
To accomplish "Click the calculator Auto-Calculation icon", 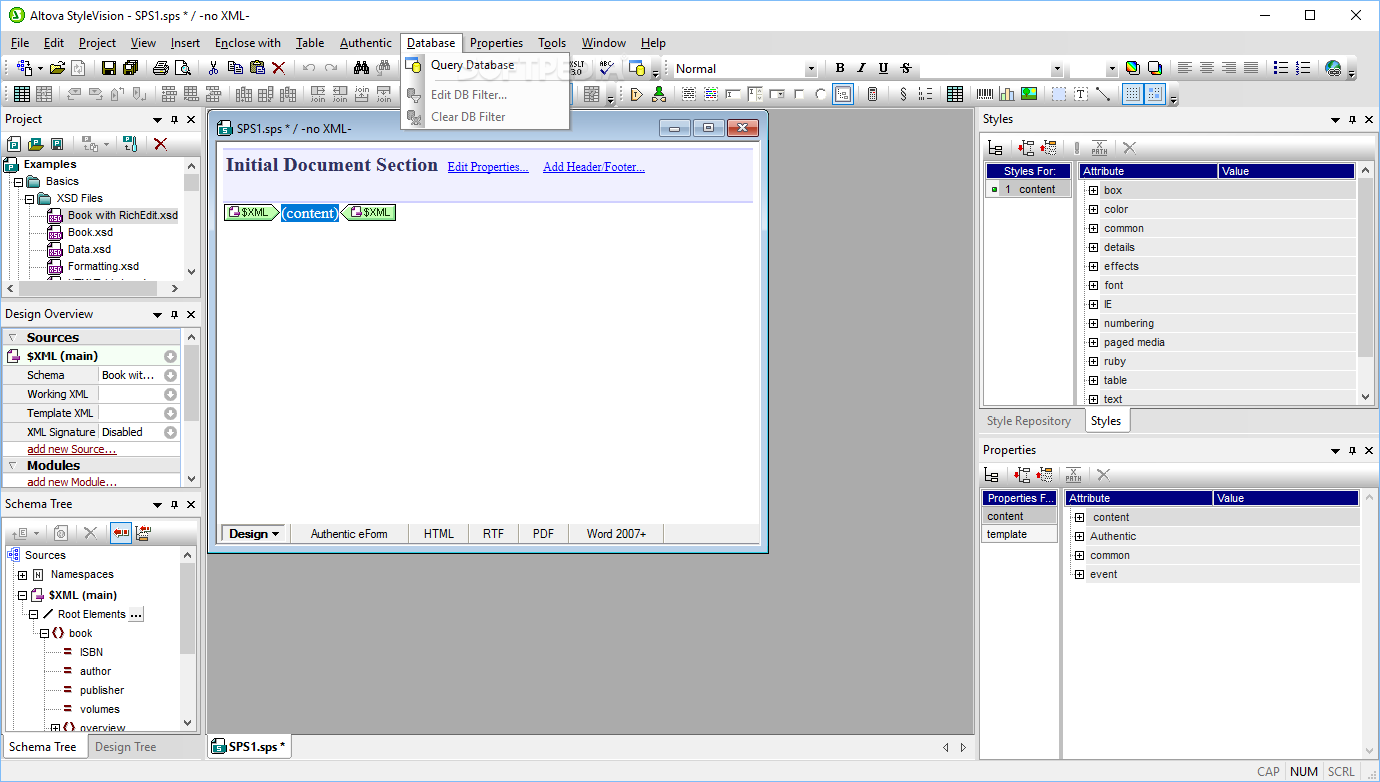I will pyautogui.click(x=873, y=94).
